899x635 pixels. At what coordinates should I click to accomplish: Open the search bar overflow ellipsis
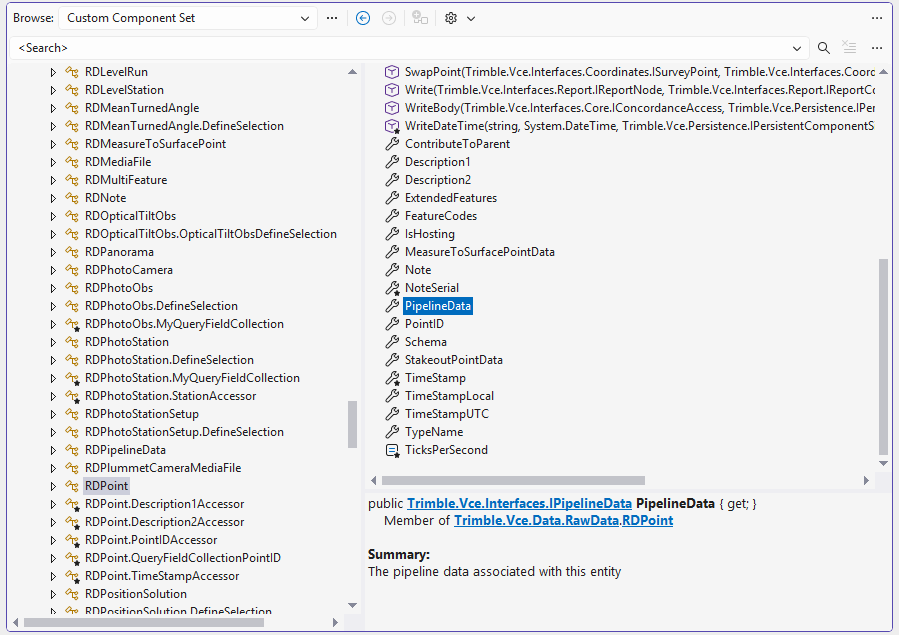click(x=877, y=48)
